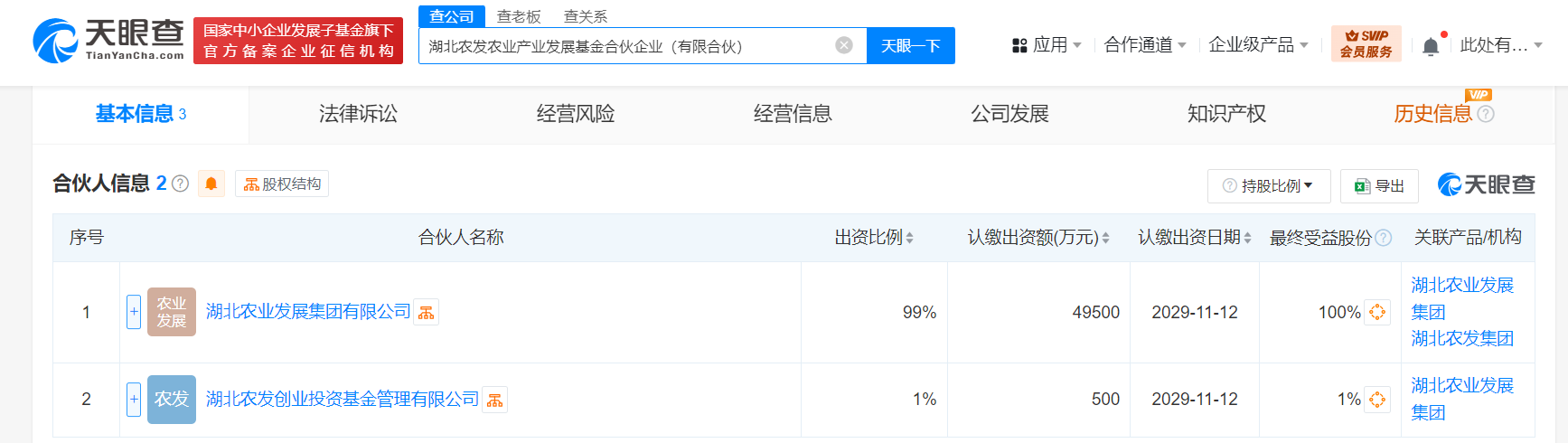The width and height of the screenshot is (1568, 443).
Task: Click the 天眼一下 search button
Action: (x=910, y=45)
